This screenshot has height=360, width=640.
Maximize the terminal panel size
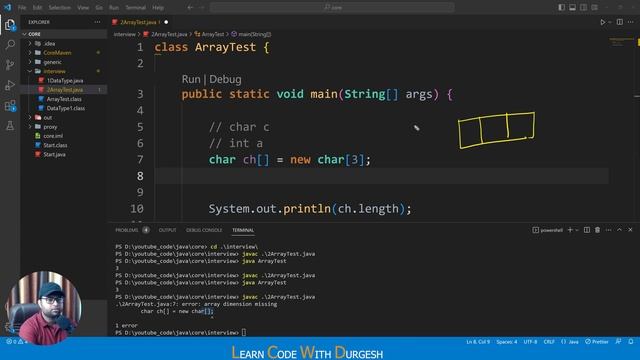(x=619, y=230)
